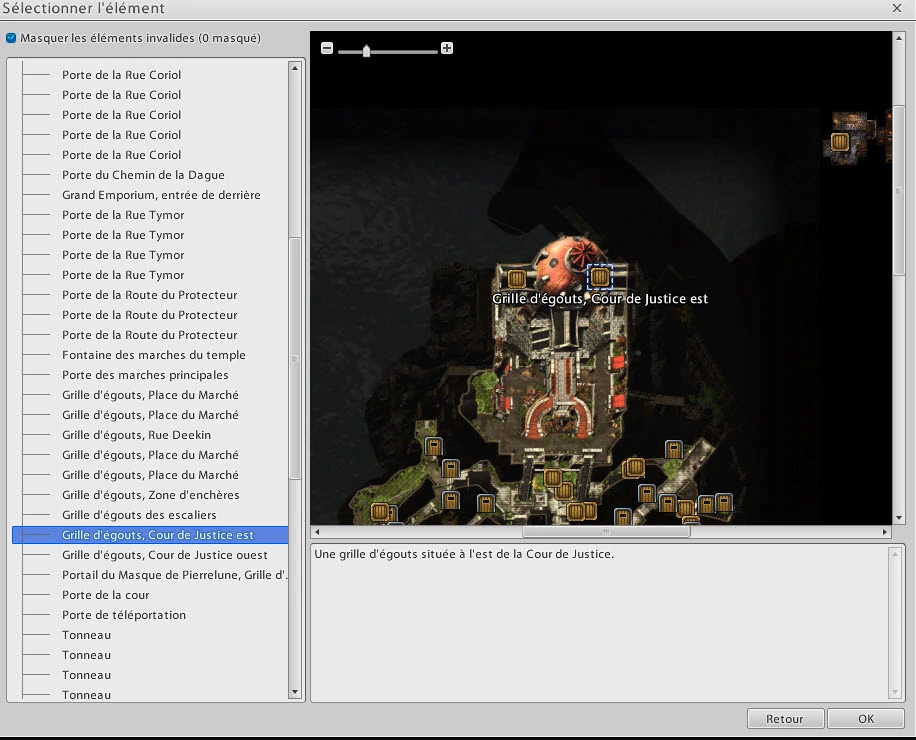Select the upper grate marker between the two stairways
The height and width of the screenshot is (740, 916).
click(x=553, y=478)
